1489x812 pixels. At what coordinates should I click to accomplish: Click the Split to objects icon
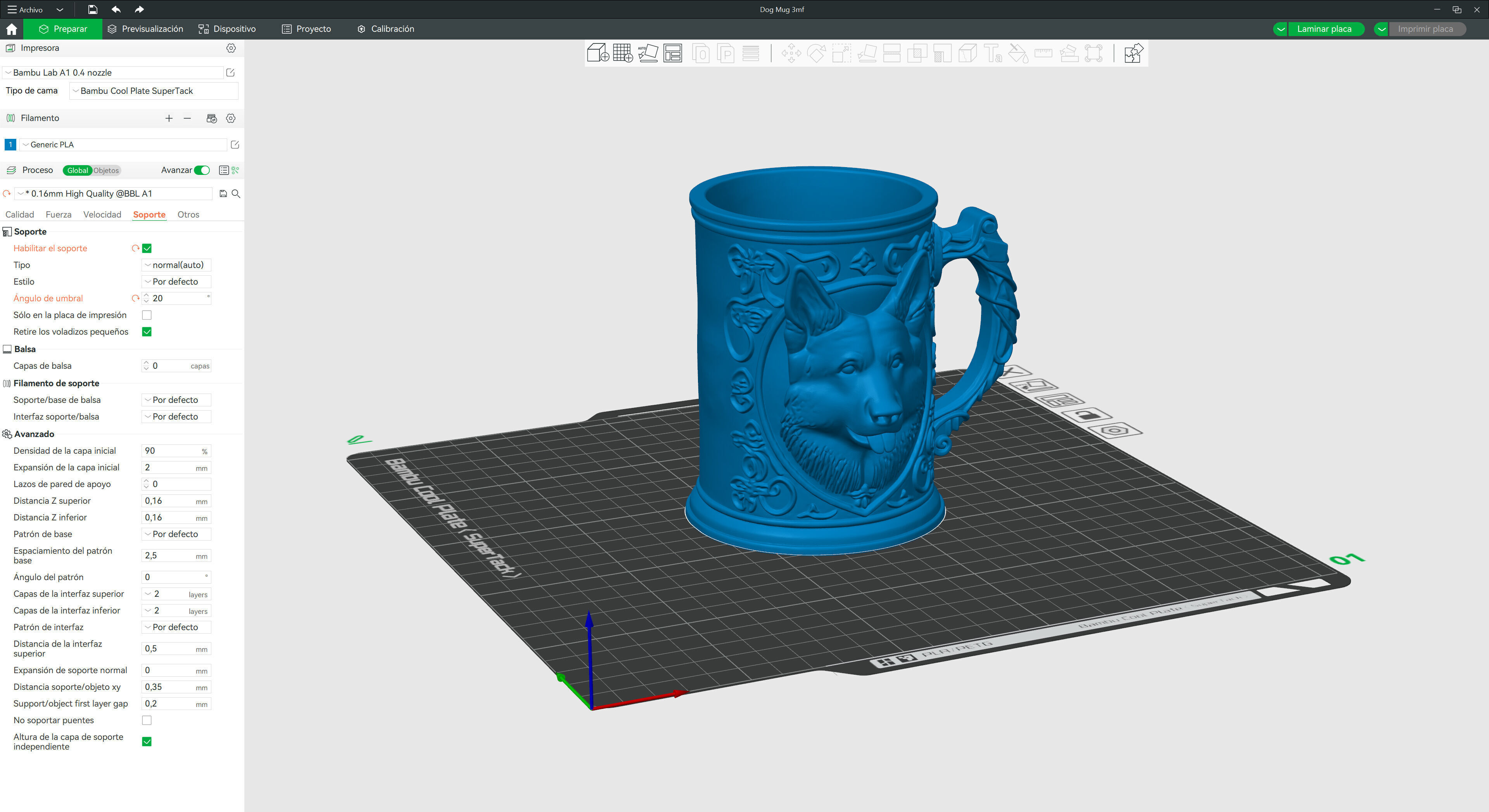701,54
